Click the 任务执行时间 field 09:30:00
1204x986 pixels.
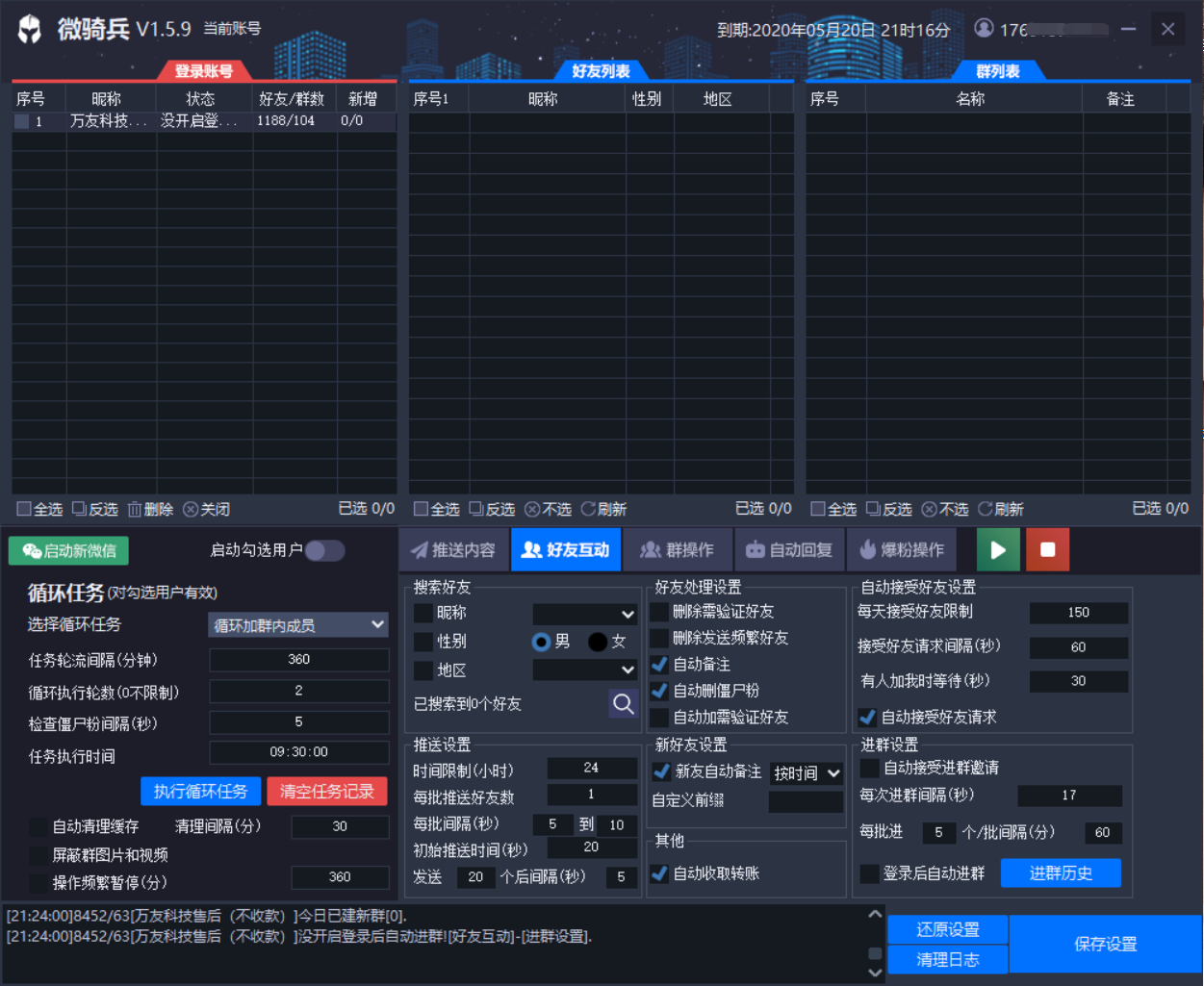(x=299, y=752)
